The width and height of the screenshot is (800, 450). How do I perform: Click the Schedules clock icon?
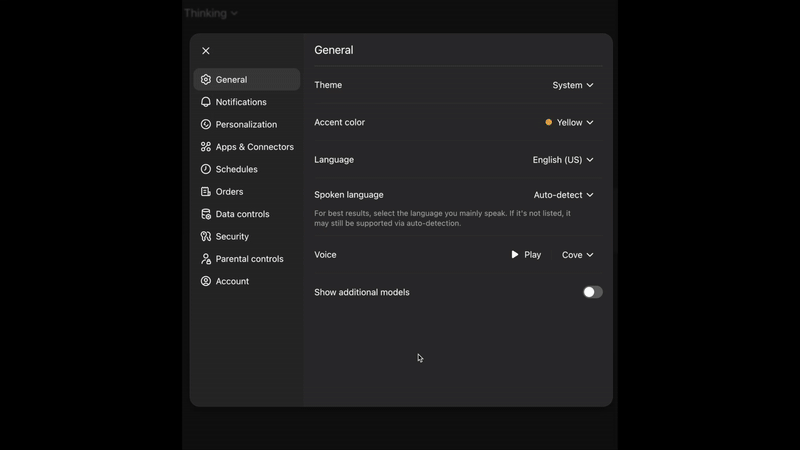[206, 169]
